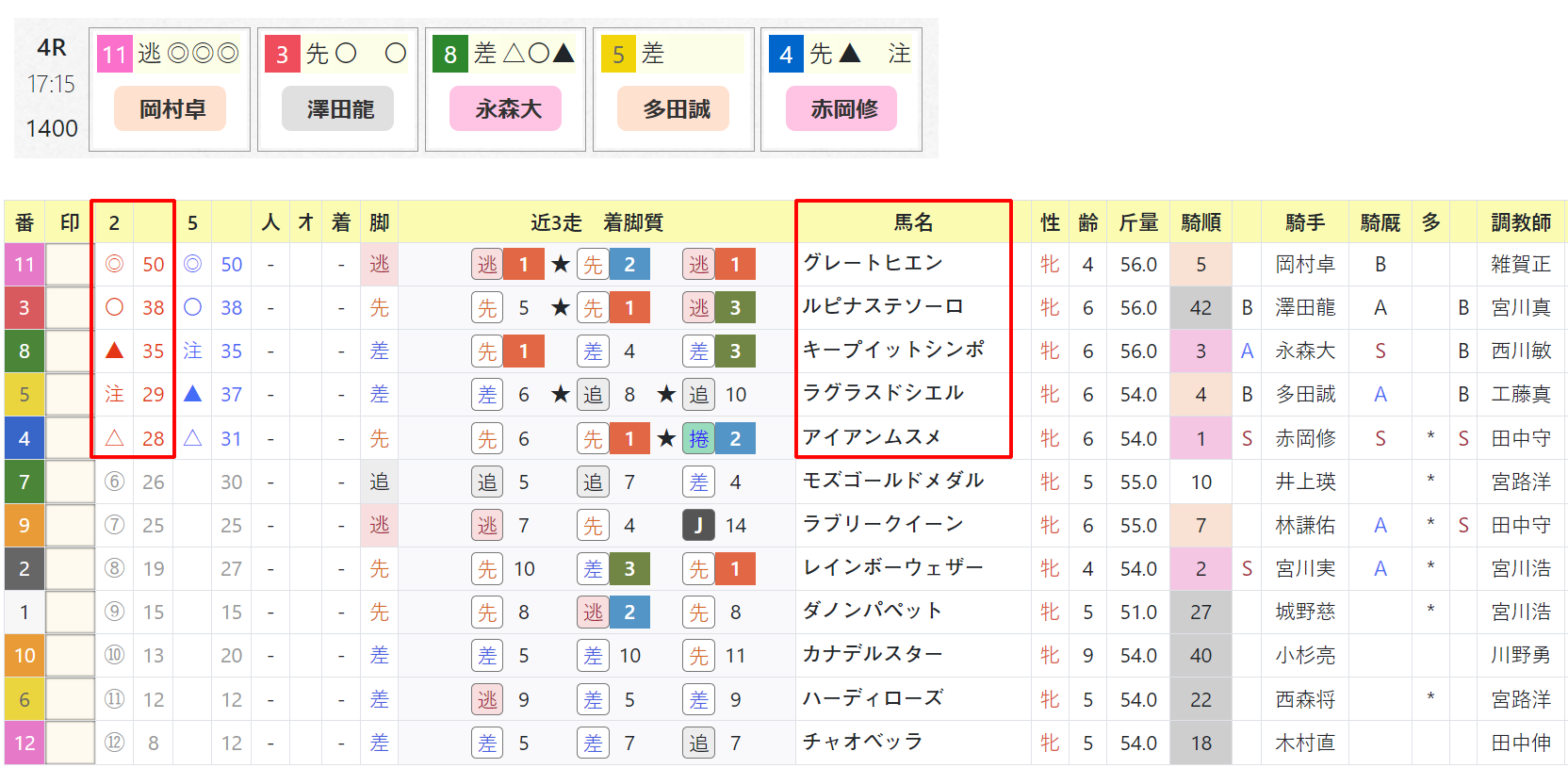The height and width of the screenshot is (768, 1568).
Task: Click the black J badge in the ラブリークイーン row
Action: click(698, 525)
